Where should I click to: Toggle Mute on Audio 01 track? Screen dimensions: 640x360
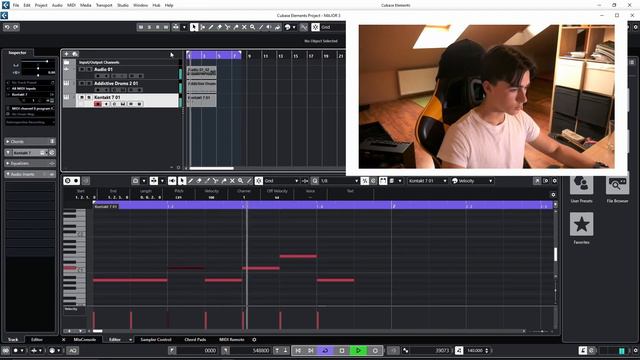tap(82, 70)
